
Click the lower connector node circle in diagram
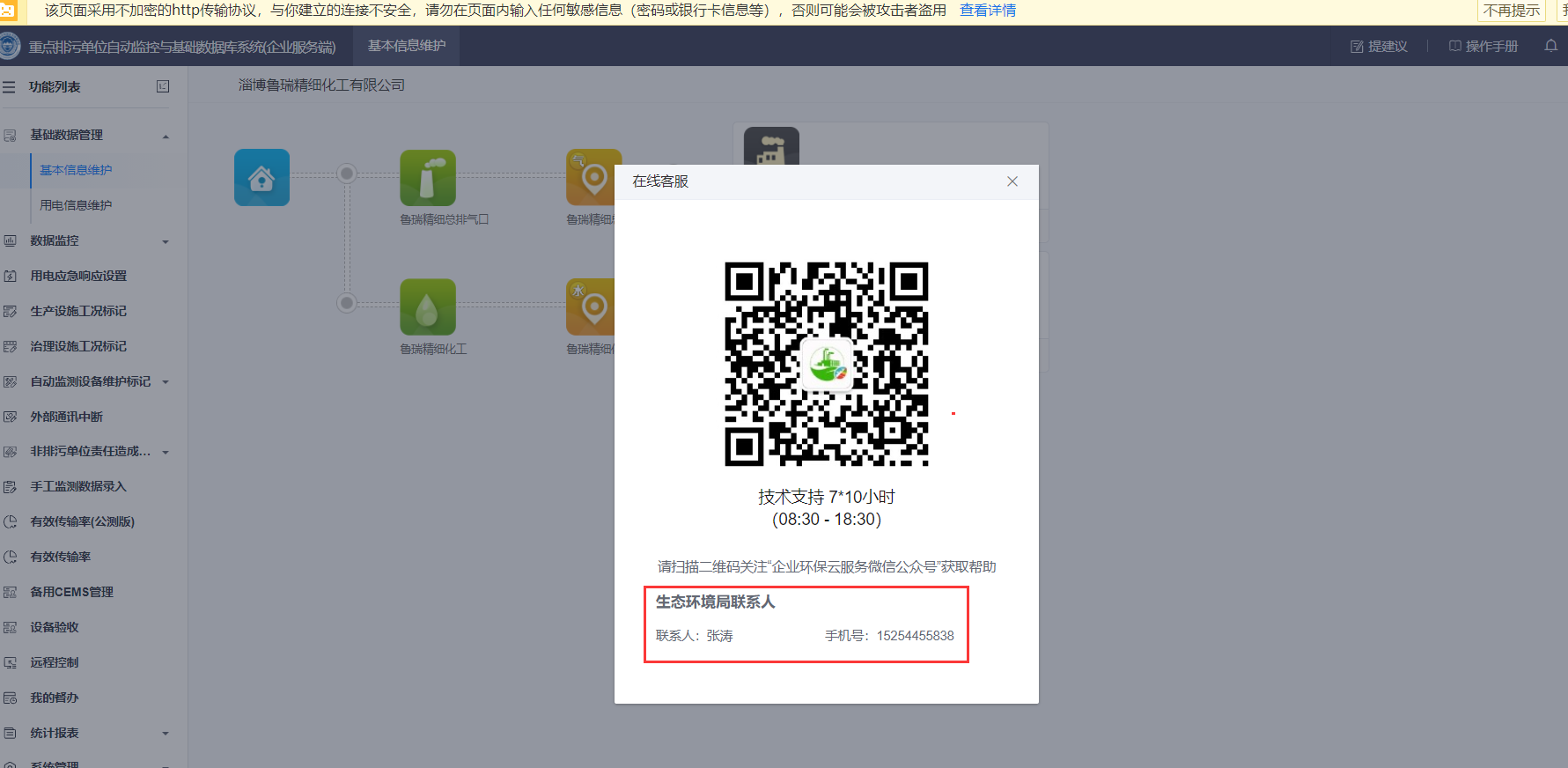[347, 303]
